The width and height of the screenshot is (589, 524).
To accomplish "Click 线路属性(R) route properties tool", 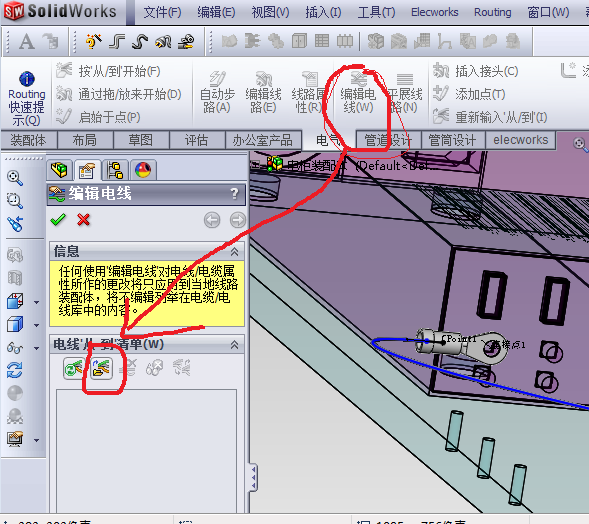I will 309,93.
